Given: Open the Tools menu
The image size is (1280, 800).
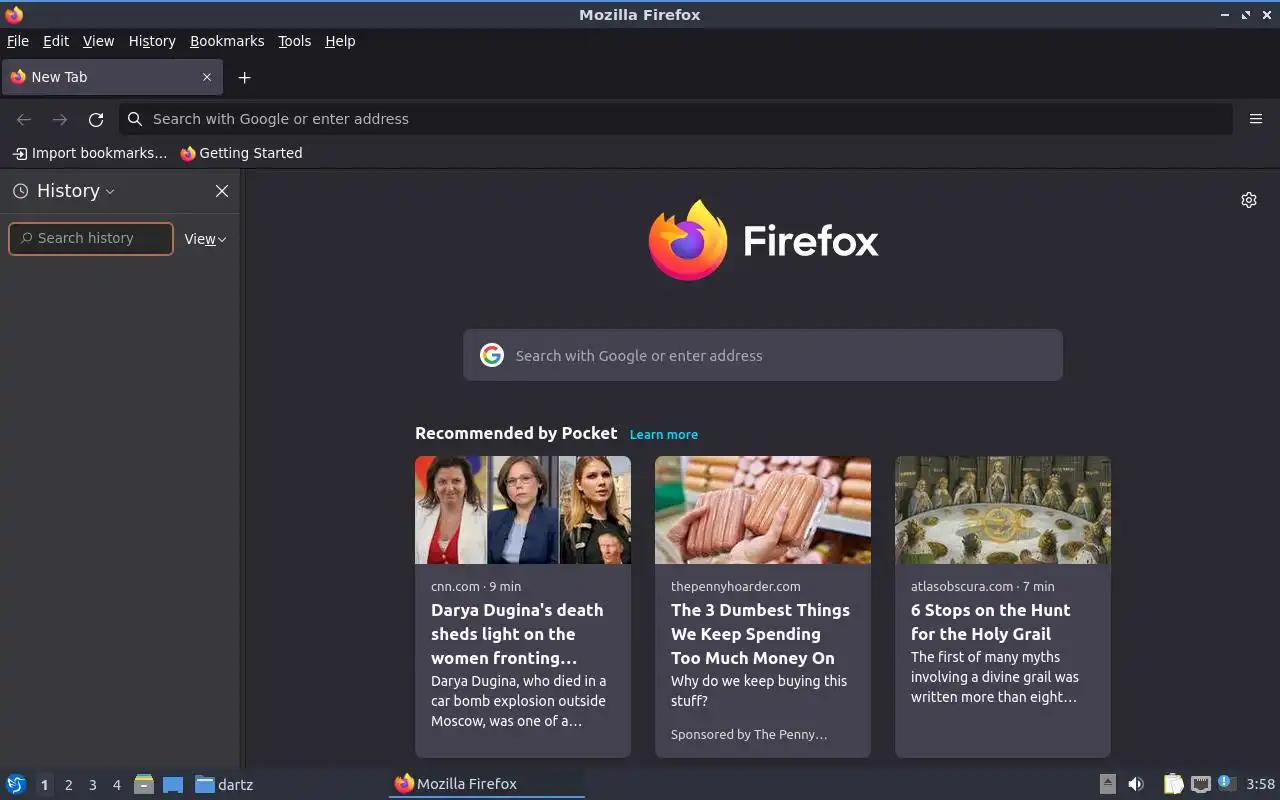Looking at the screenshot, I should 295,41.
